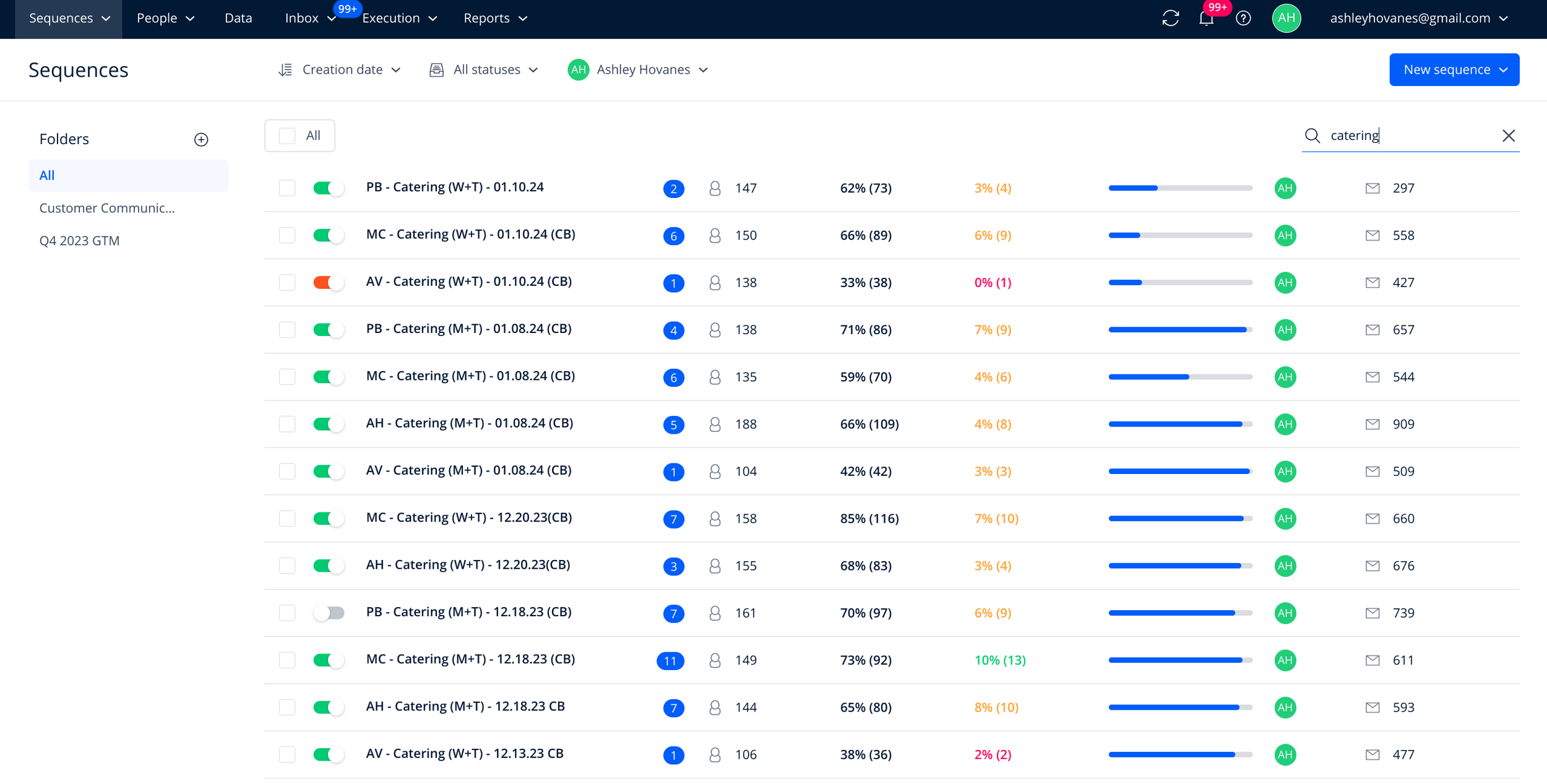Click the refresh sync icon in top bar
Image resolution: width=1547 pixels, height=784 pixels.
tap(1170, 19)
